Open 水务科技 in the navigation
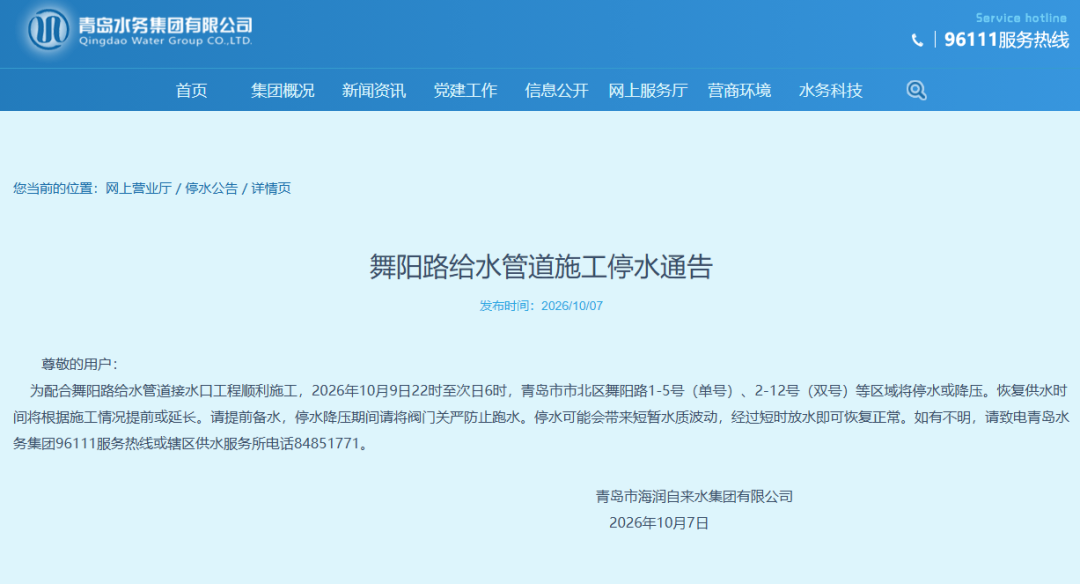This screenshot has height=584, width=1080. [831, 90]
